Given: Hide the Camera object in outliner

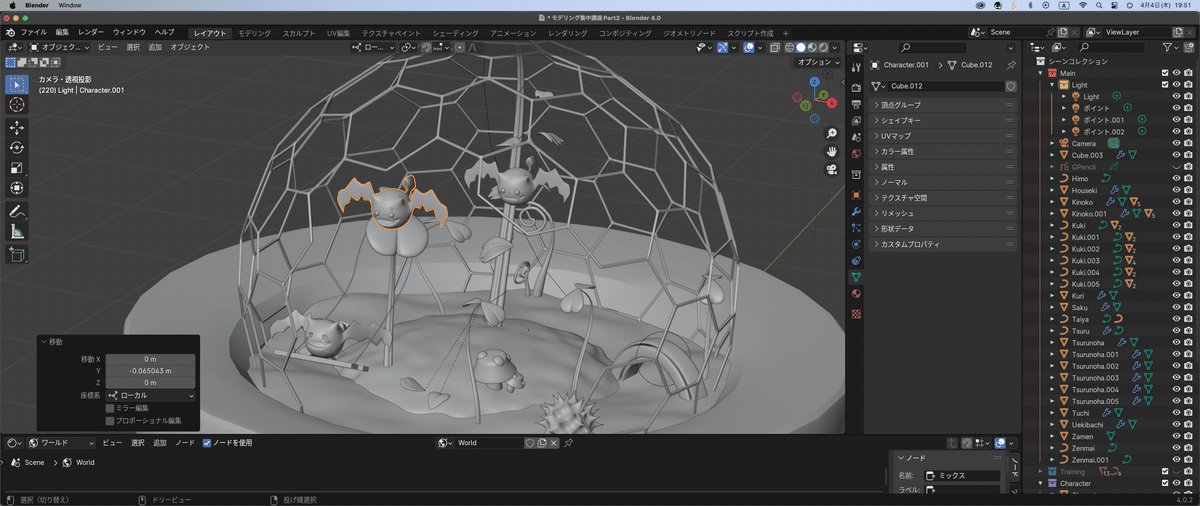Looking at the screenshot, I should click(1176, 143).
